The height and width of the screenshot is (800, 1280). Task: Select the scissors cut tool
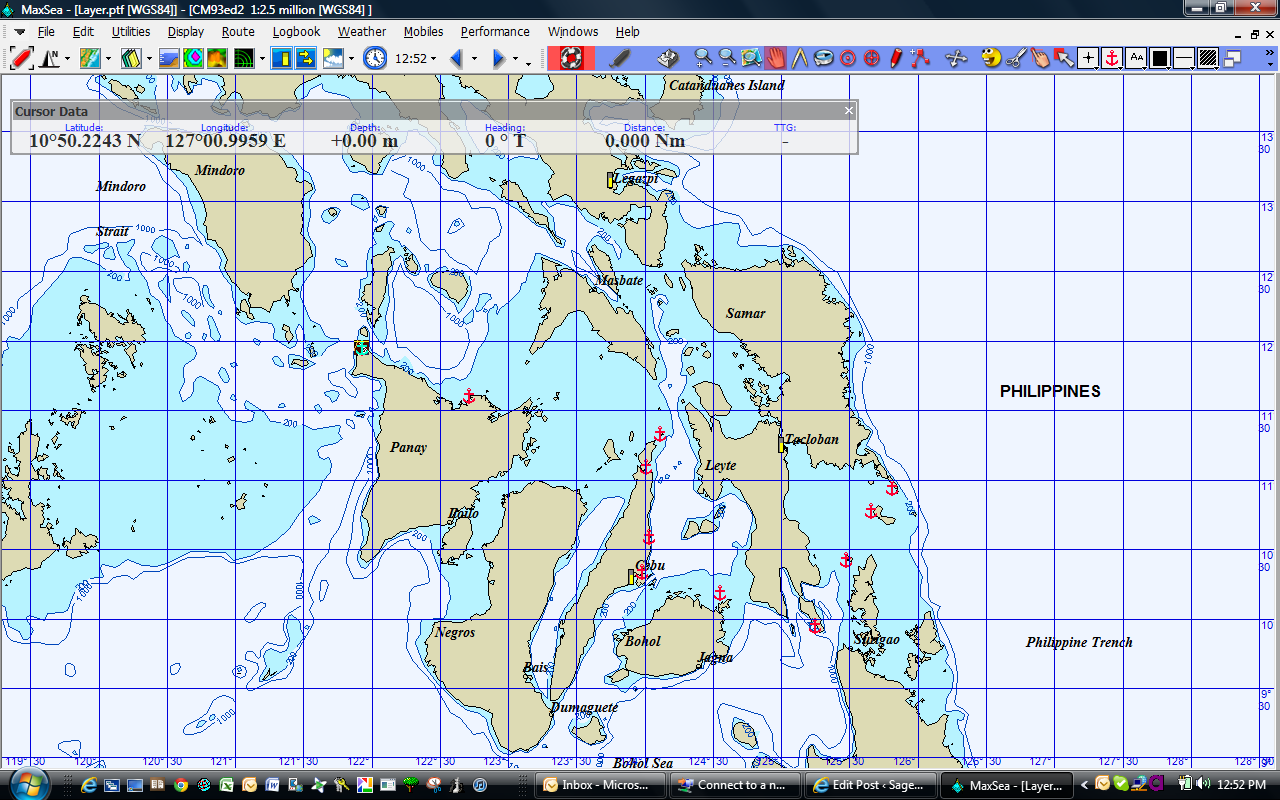(1015, 58)
